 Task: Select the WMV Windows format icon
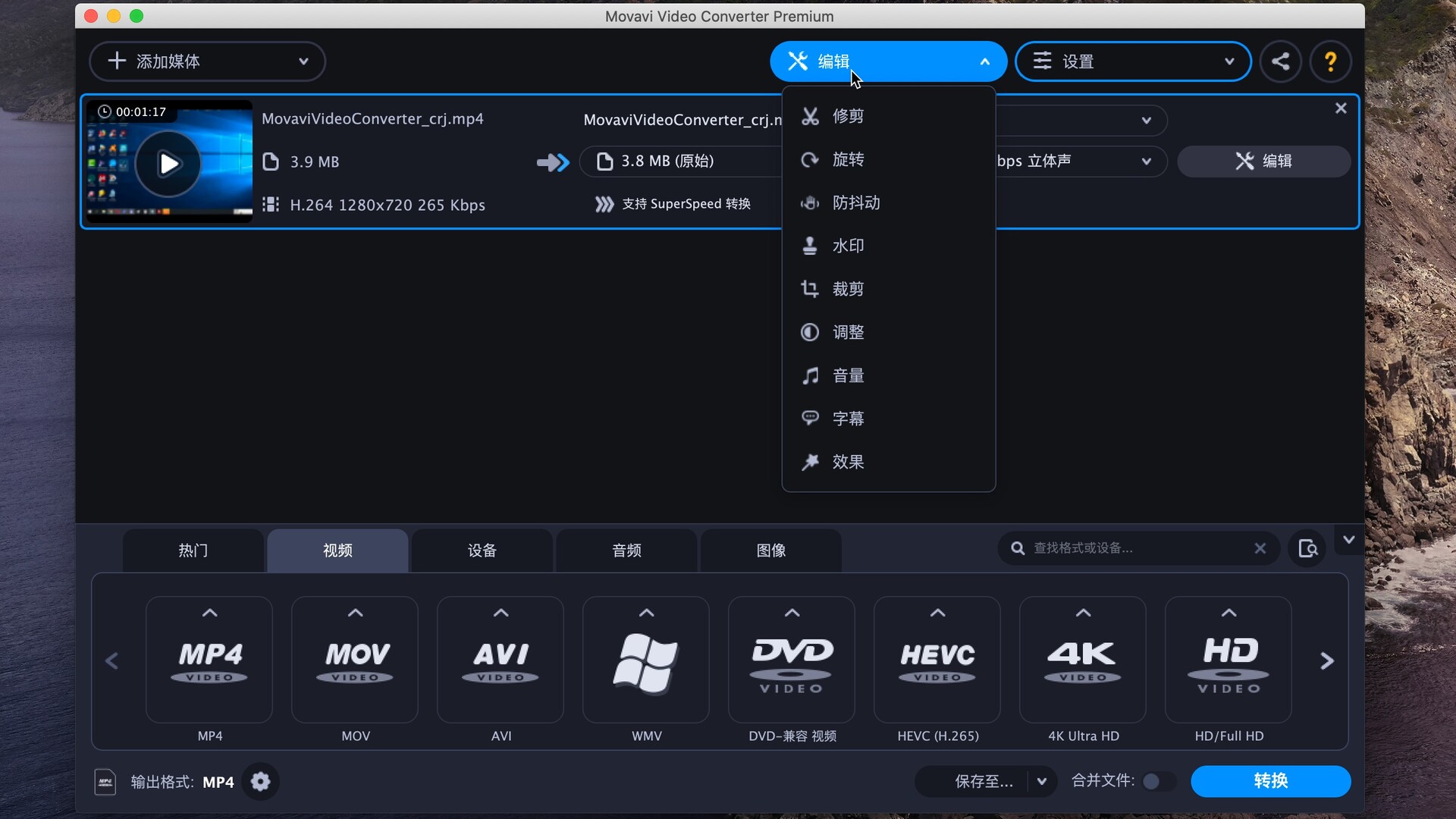[x=646, y=660]
